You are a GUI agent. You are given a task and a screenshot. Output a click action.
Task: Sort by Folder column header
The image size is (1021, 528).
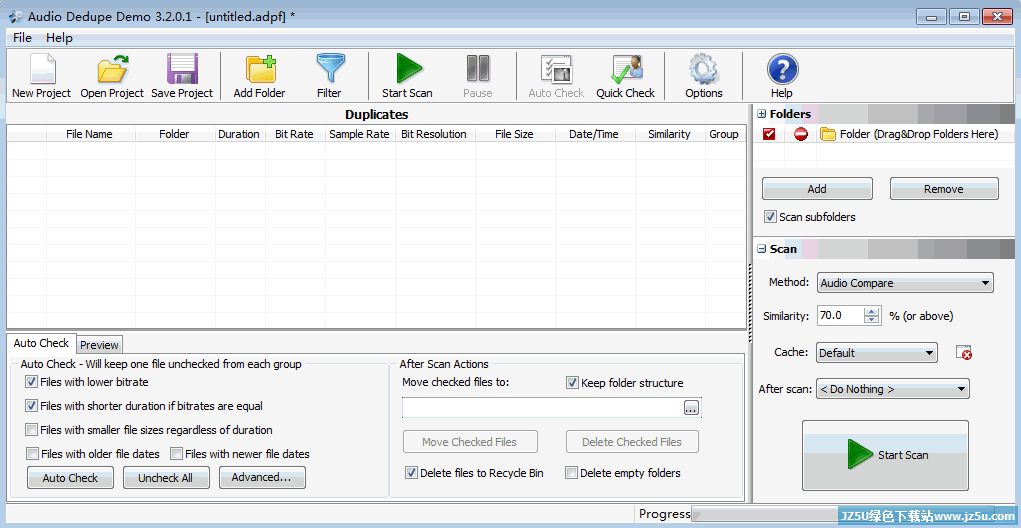point(175,134)
